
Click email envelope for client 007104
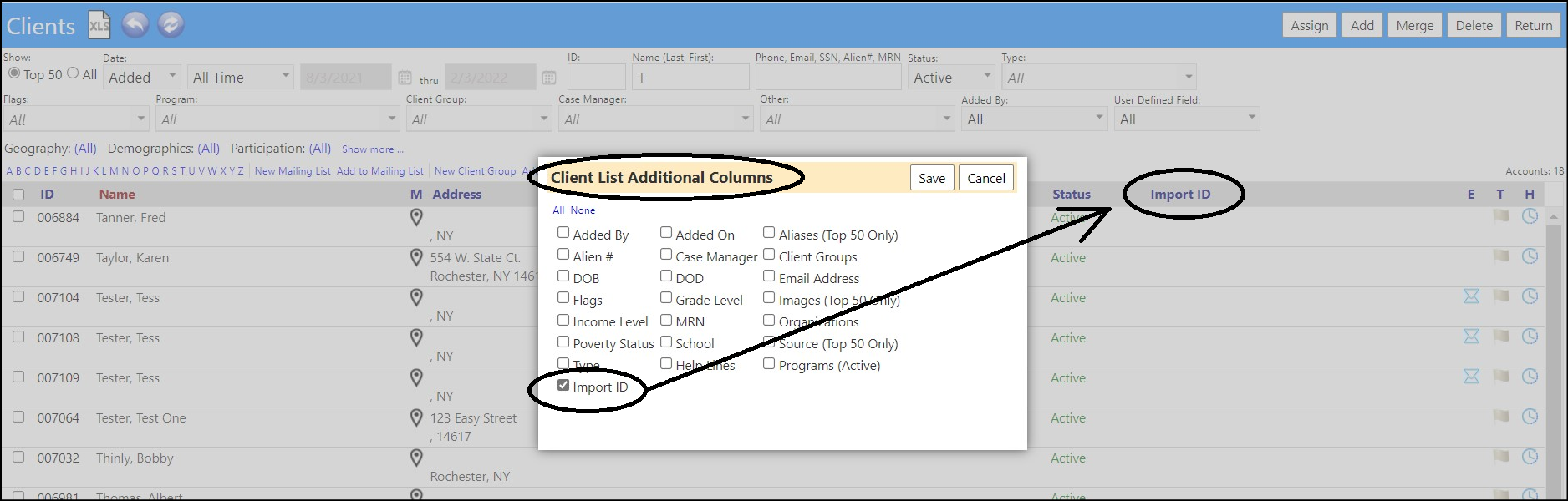pos(1472,296)
